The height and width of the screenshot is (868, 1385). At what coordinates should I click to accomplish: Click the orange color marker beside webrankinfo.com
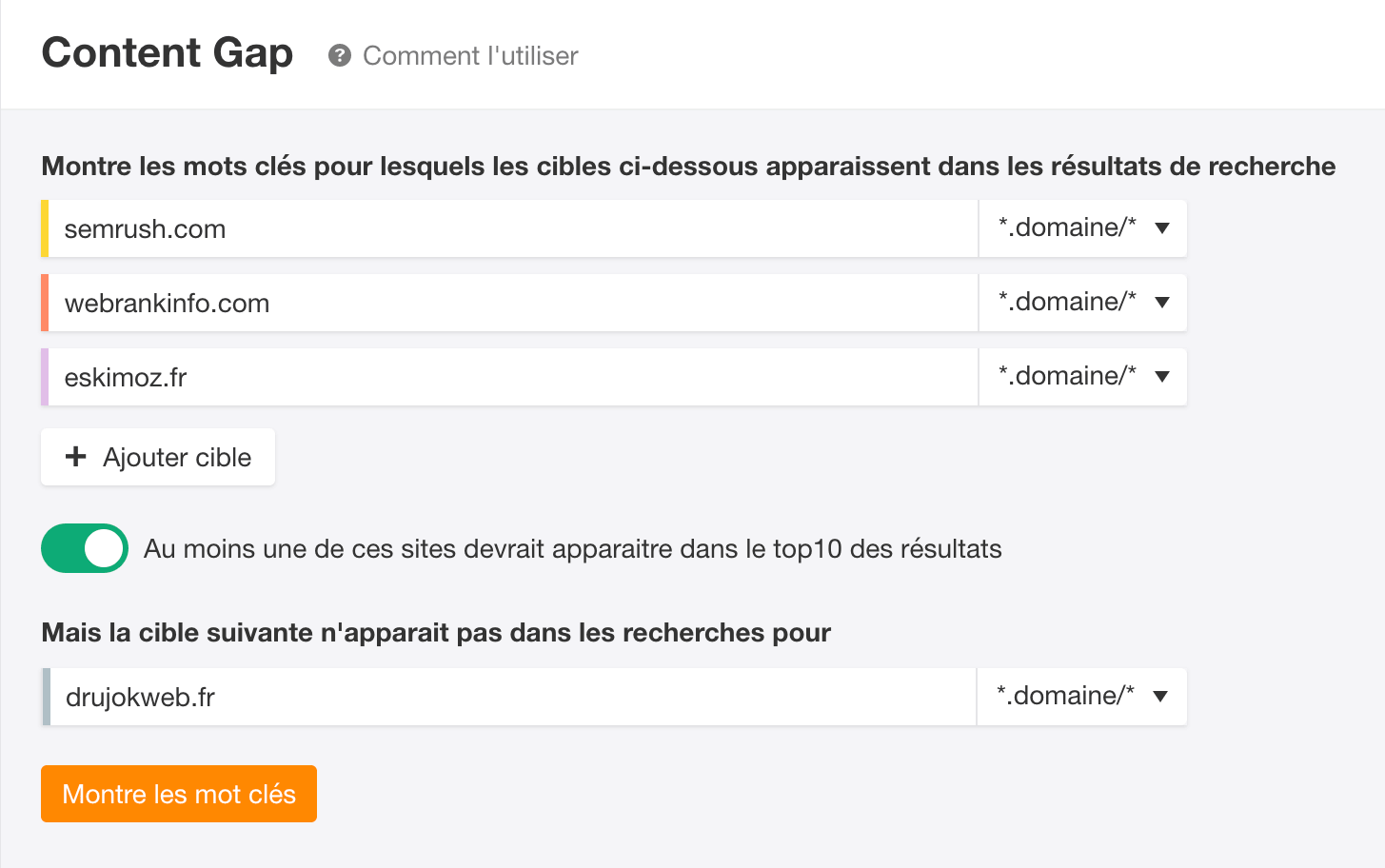[x=45, y=303]
